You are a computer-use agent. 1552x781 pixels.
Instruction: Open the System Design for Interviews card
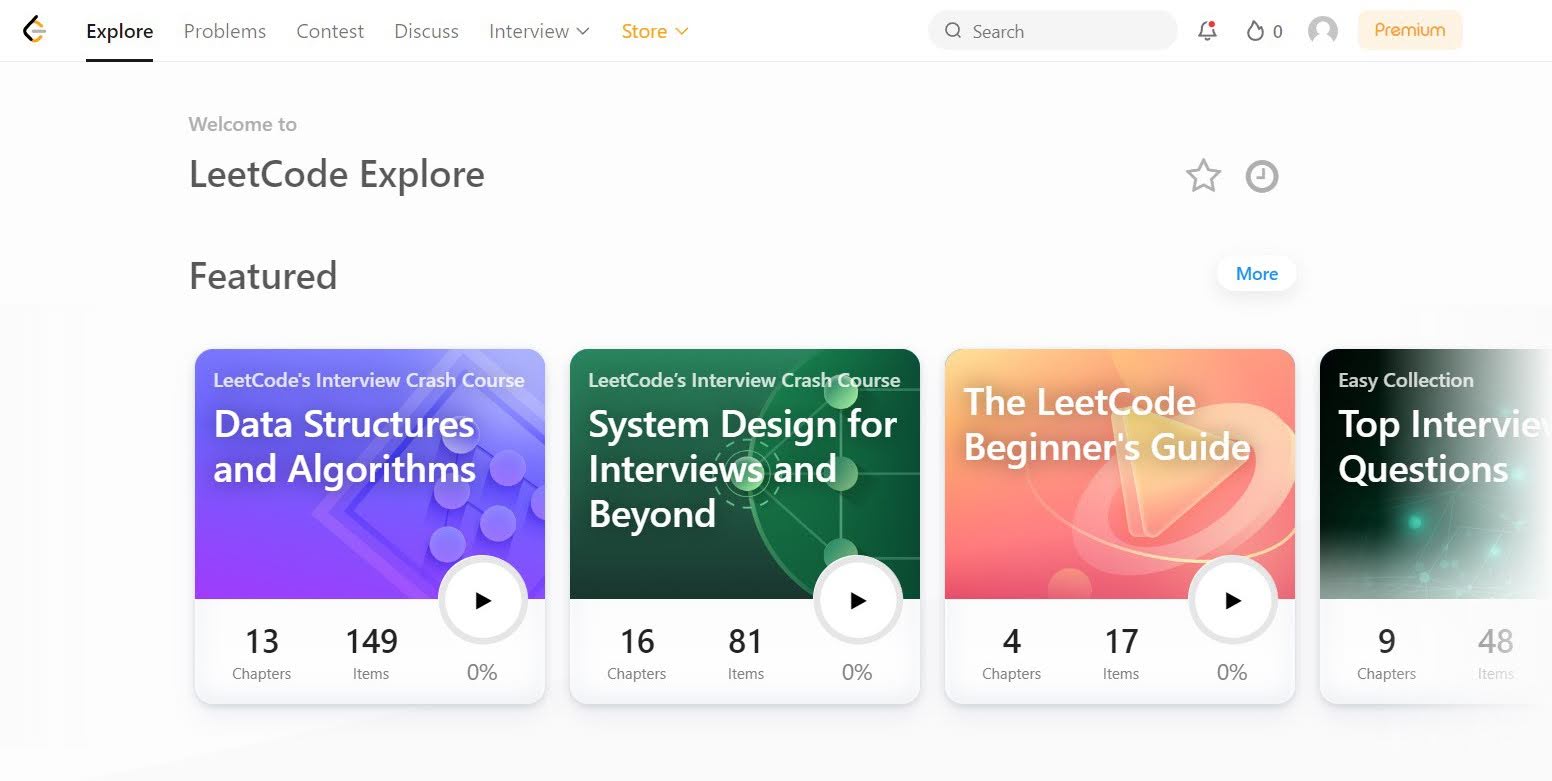point(745,526)
